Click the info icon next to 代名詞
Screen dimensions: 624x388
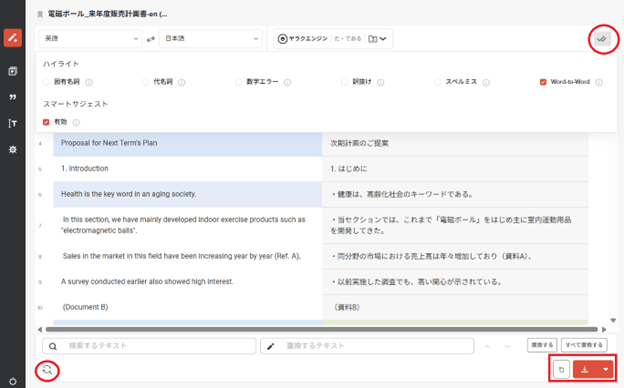coord(181,82)
